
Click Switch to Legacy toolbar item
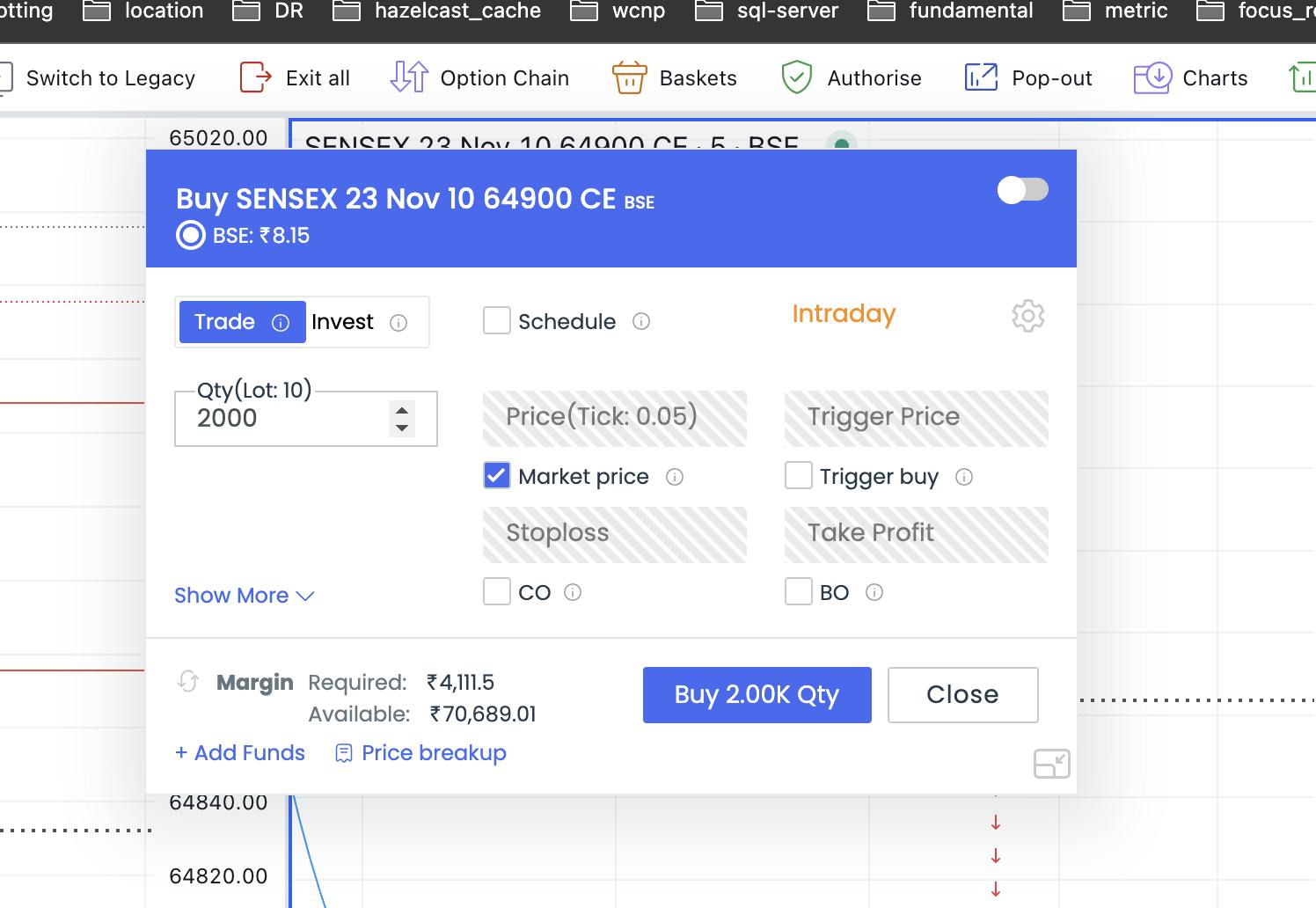click(97, 78)
